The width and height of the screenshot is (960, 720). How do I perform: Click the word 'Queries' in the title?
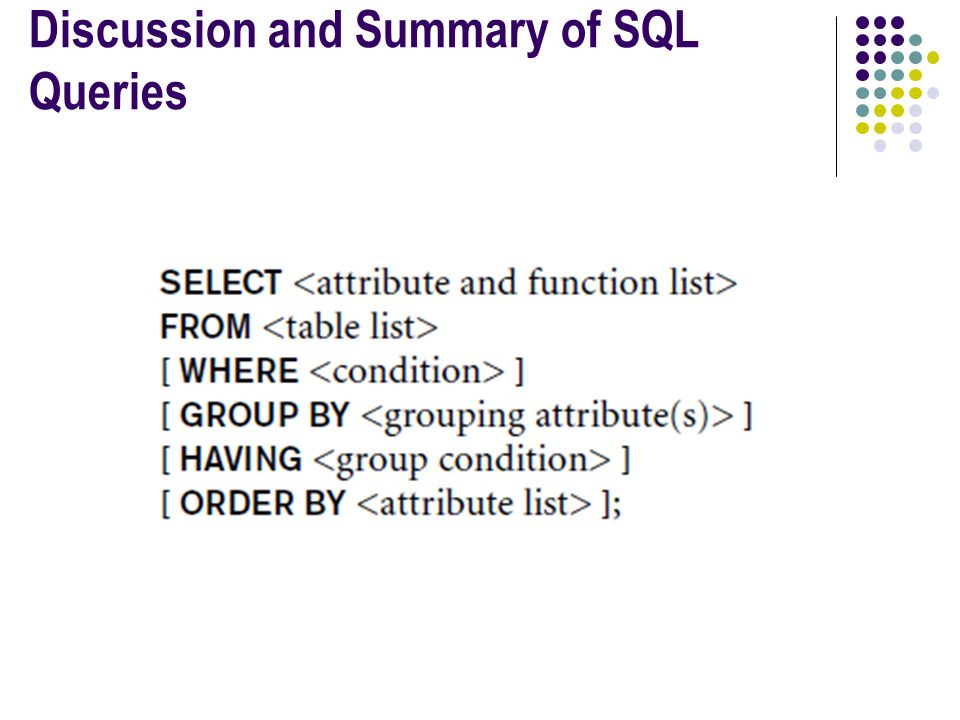coord(108,92)
